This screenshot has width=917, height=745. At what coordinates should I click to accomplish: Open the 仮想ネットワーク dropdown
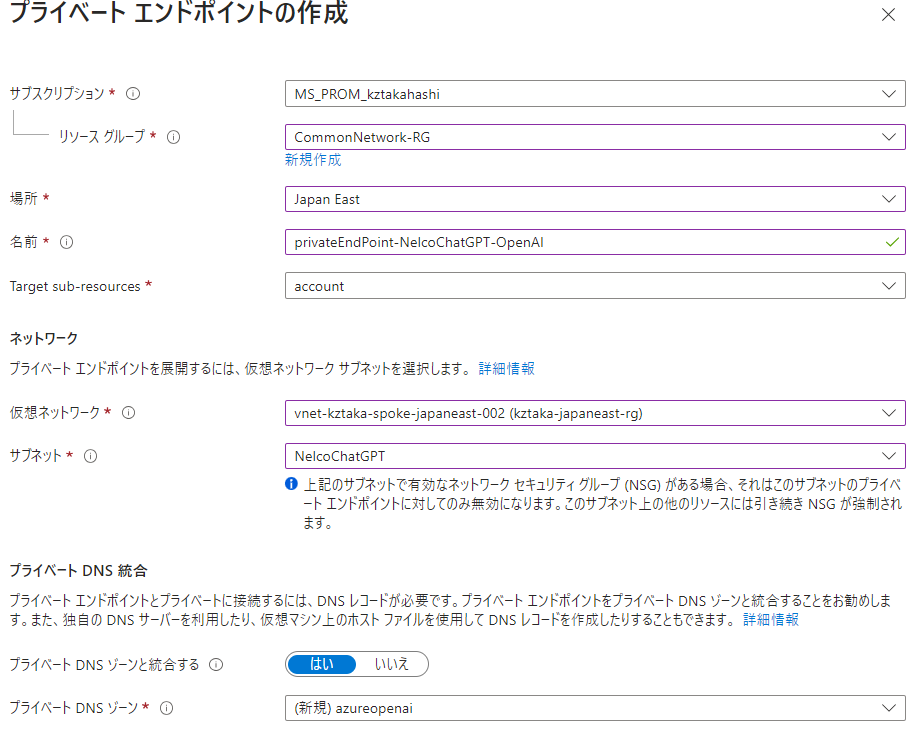pyautogui.click(x=595, y=412)
